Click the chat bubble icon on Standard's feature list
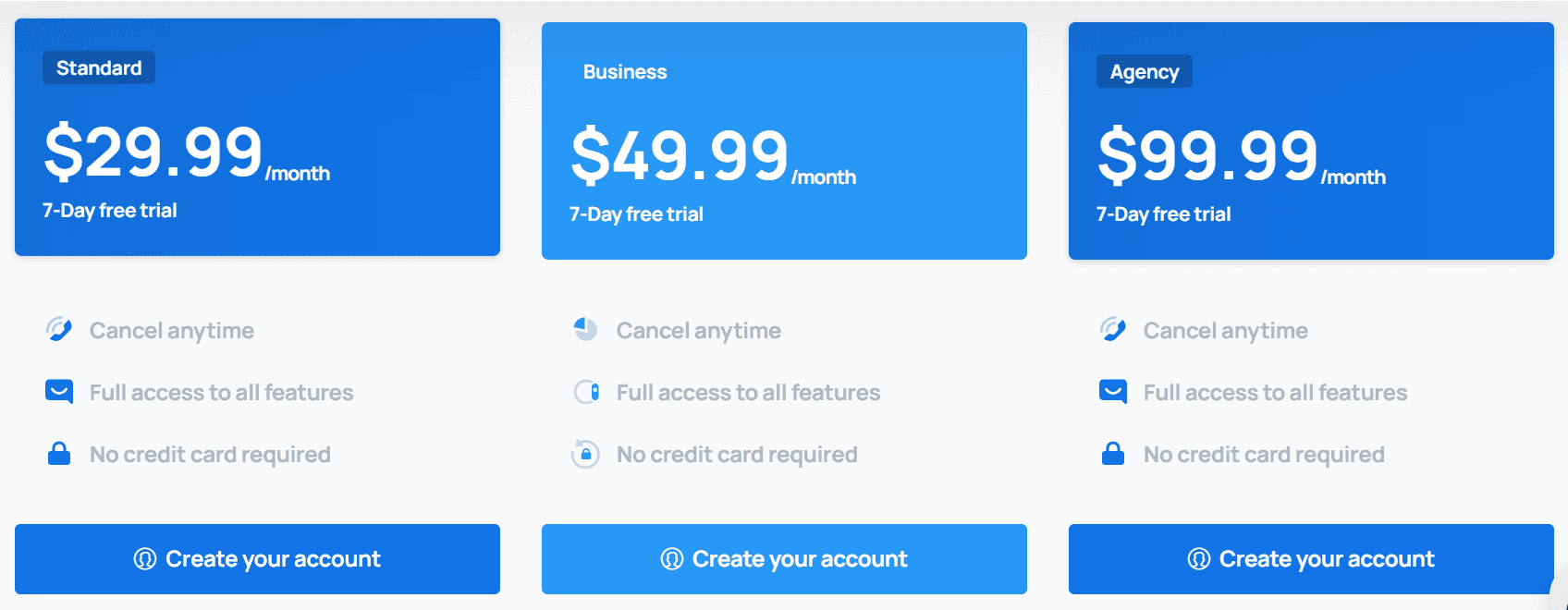 59,391
